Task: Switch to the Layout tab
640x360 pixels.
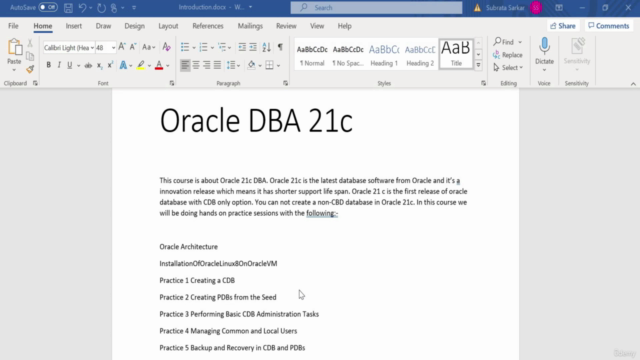Action: click(168, 26)
